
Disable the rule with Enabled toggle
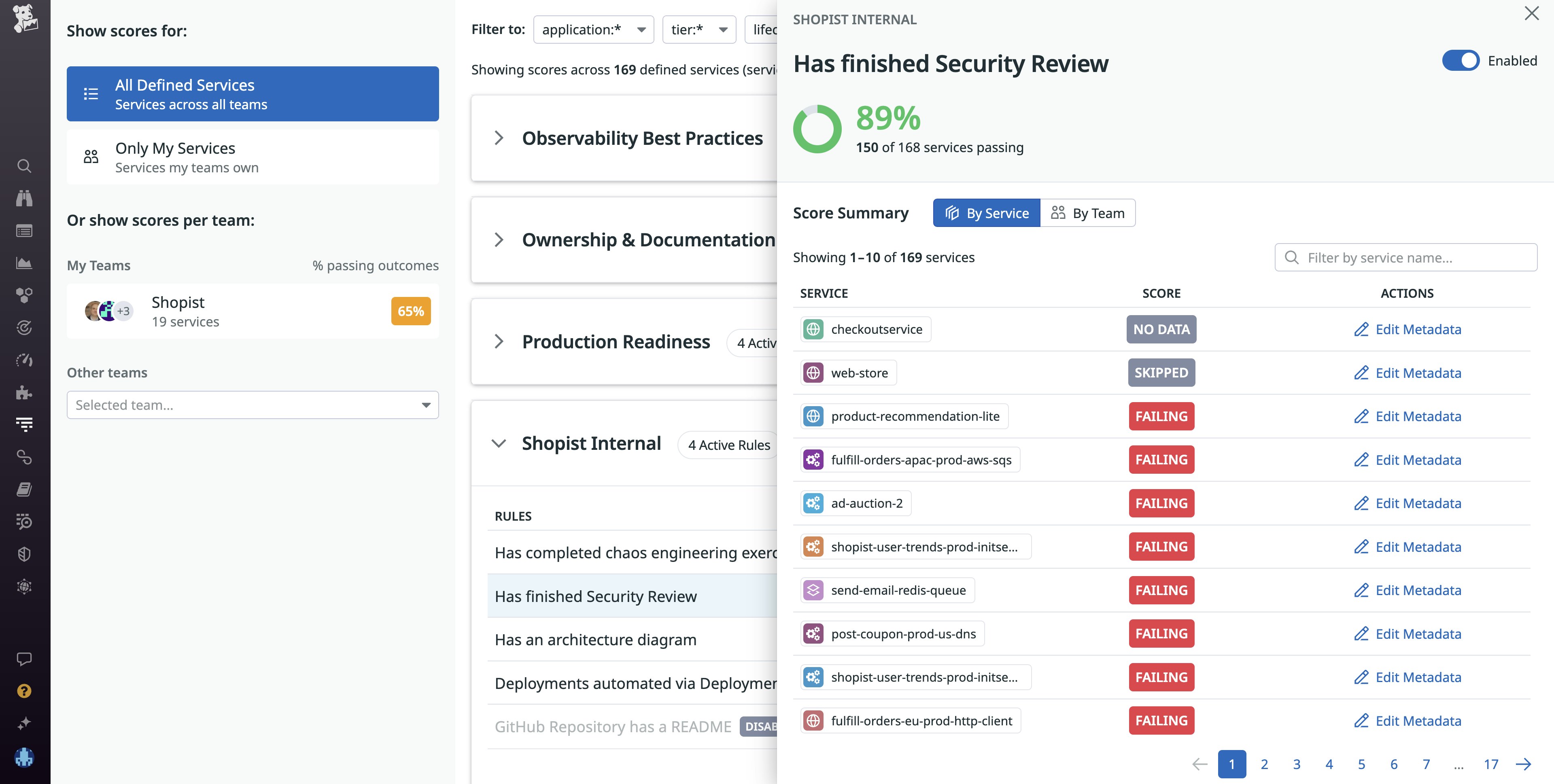click(1461, 61)
